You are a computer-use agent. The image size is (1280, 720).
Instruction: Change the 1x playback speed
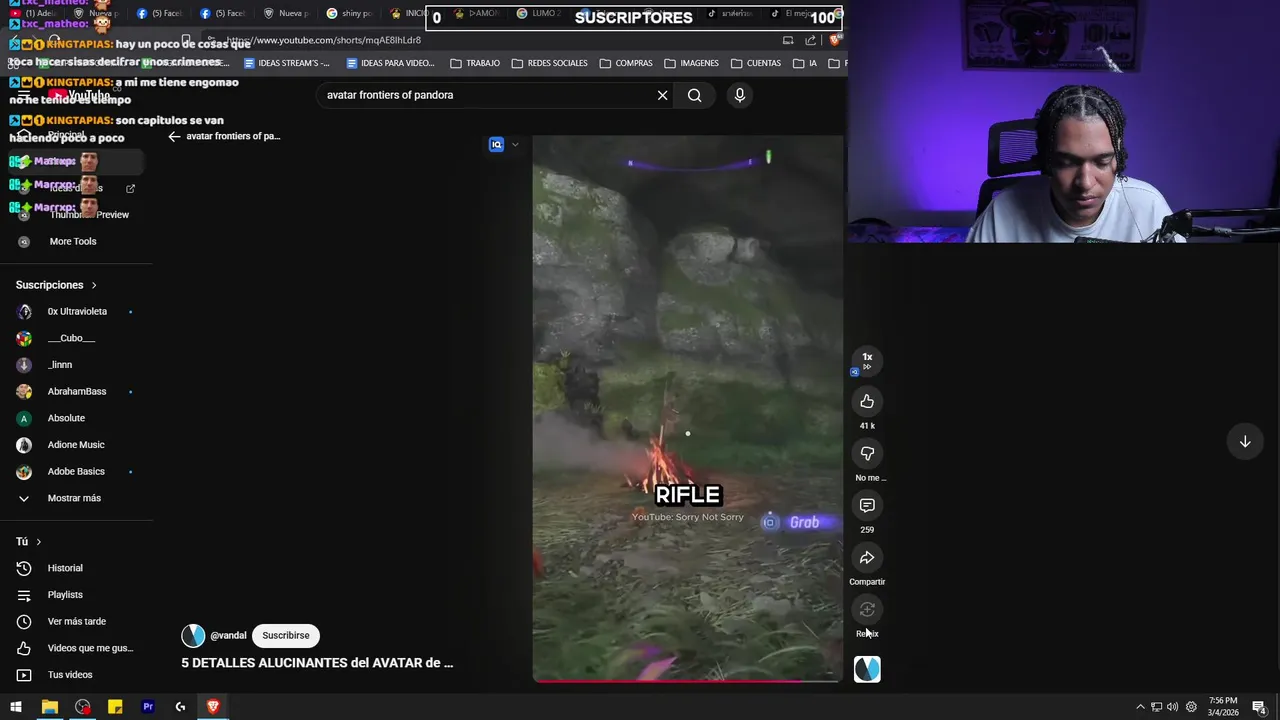[x=867, y=360]
